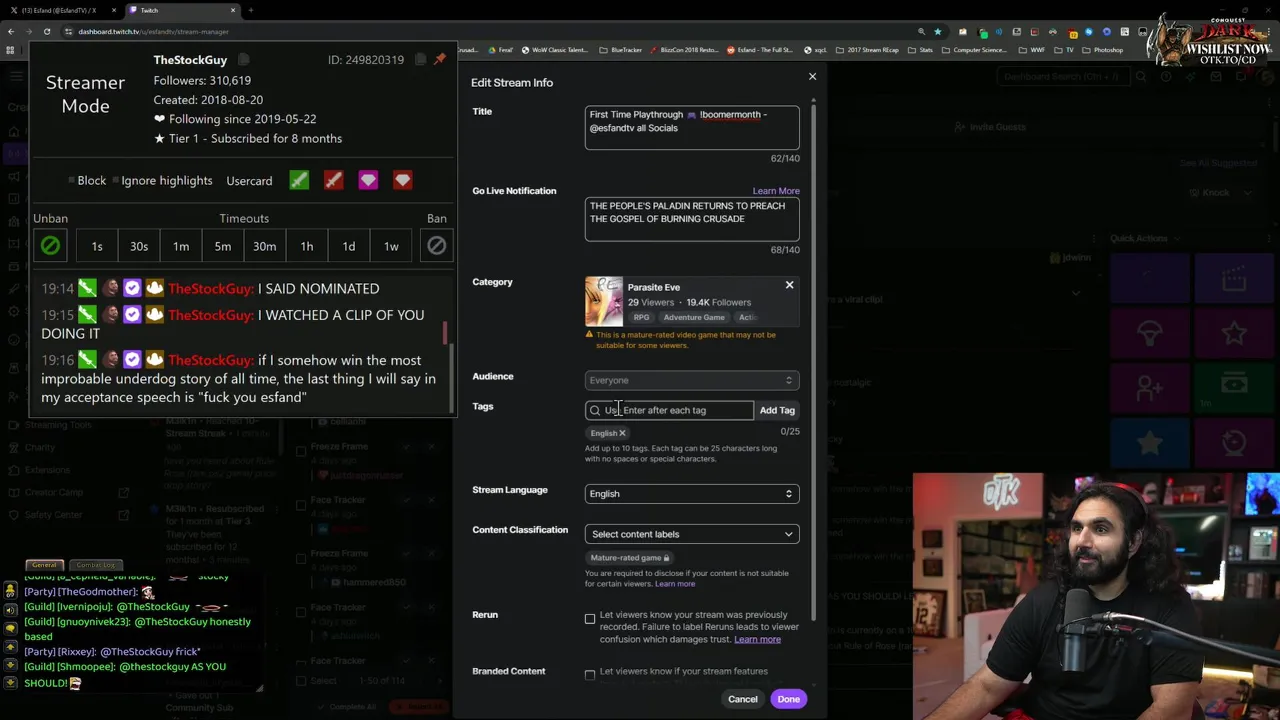
Task: Click the zoom magnifier icon in address bar
Action: (x=920, y=31)
